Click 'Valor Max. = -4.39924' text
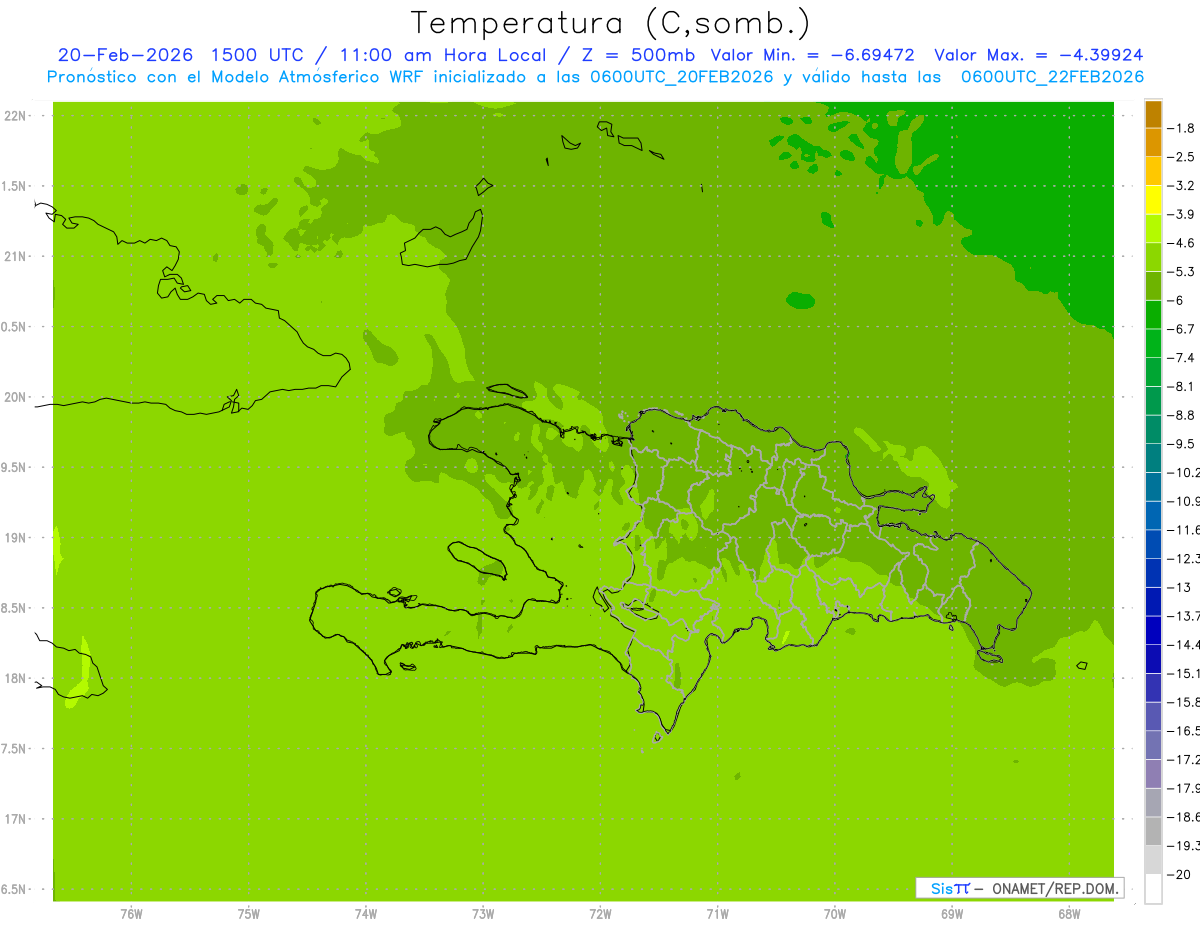1200x927 pixels. (x=1039, y=55)
